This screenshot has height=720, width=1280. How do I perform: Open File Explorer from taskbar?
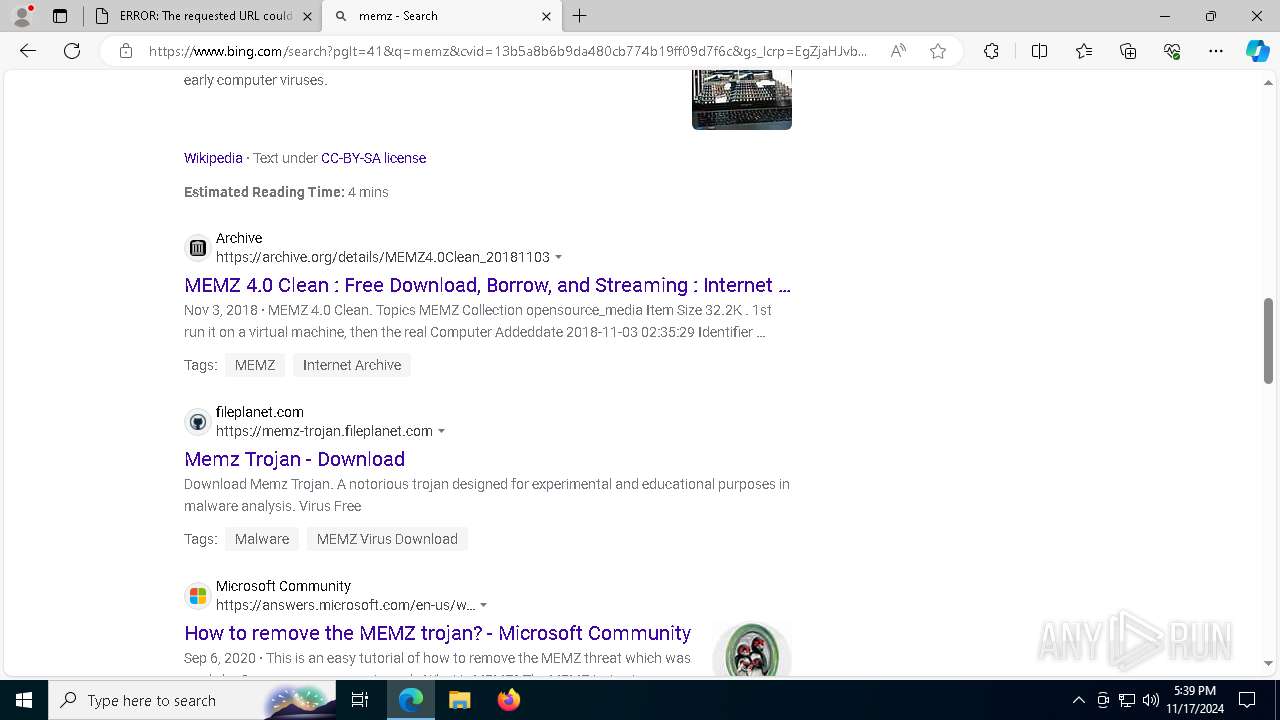pyautogui.click(x=459, y=700)
